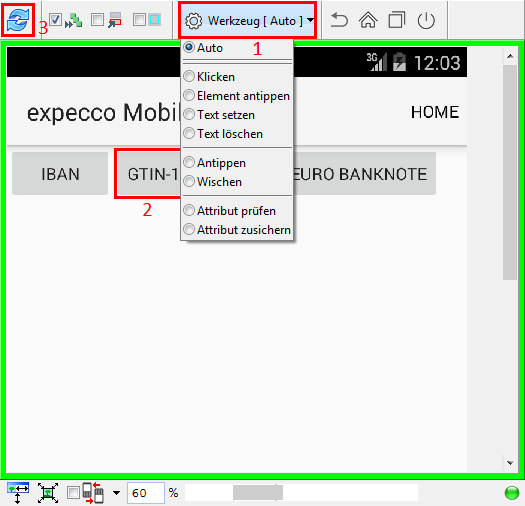Click the power button icon
This screenshot has width=525, height=506.
click(x=426, y=20)
